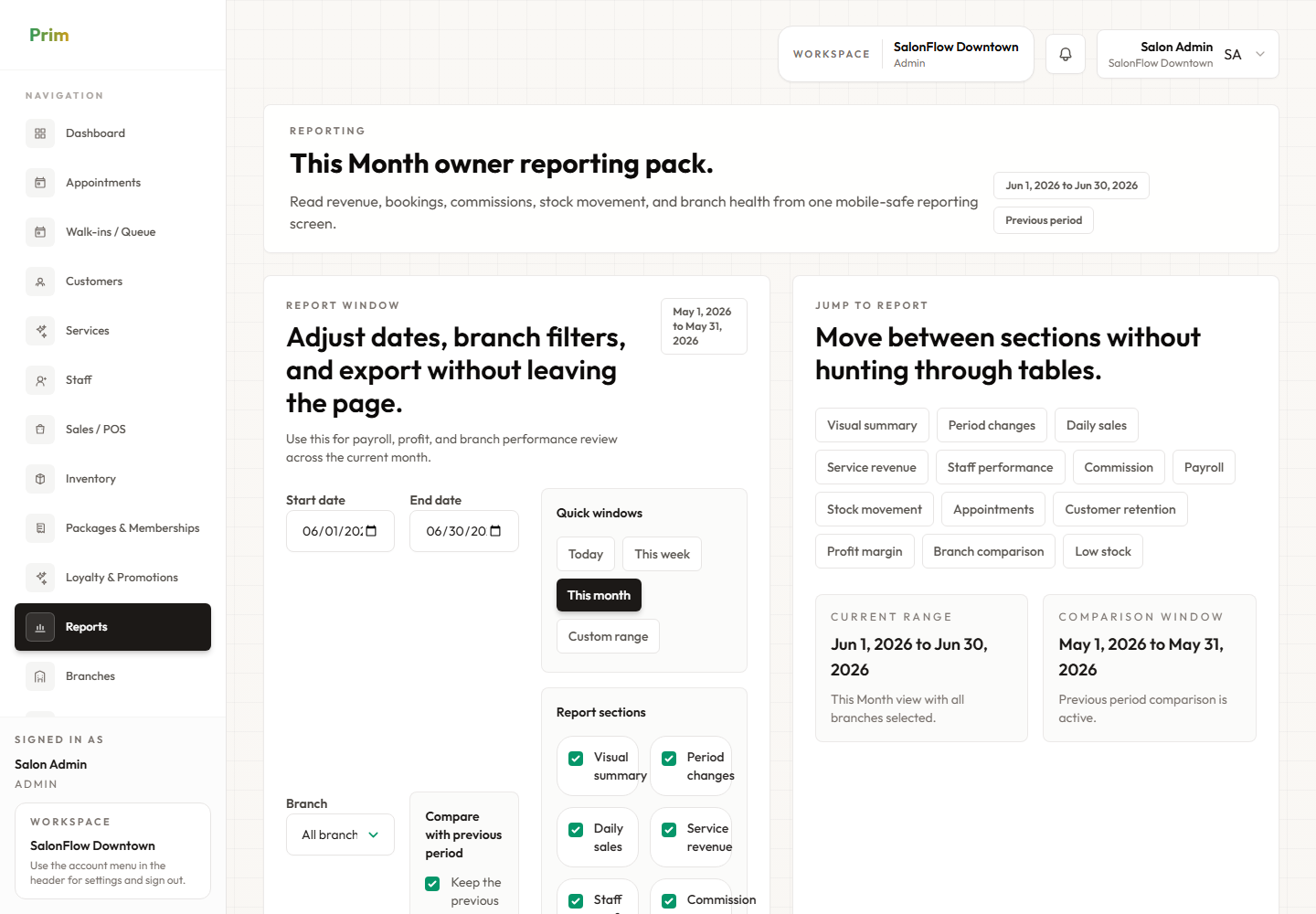The height and width of the screenshot is (914, 1316).
Task: Click the Services sparkle icon
Action: [40, 331]
